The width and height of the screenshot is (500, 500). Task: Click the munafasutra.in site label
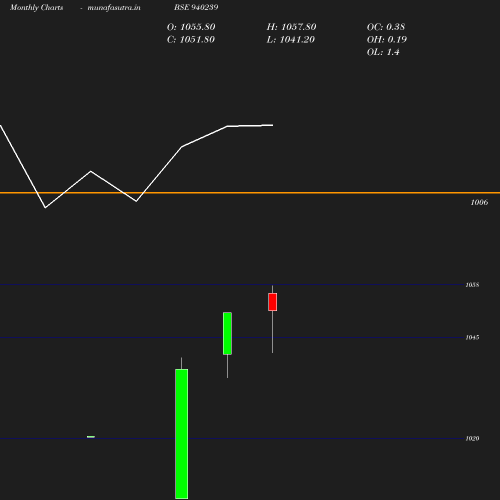tap(114, 8)
